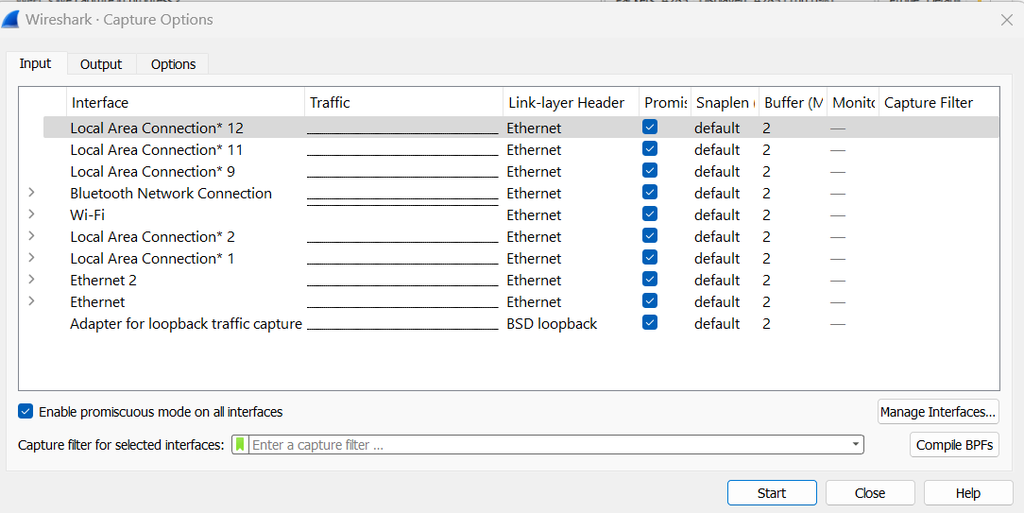The height and width of the screenshot is (513, 1024).
Task: Expand the Ethernet 2 interface row
Action: pyautogui.click(x=31, y=280)
